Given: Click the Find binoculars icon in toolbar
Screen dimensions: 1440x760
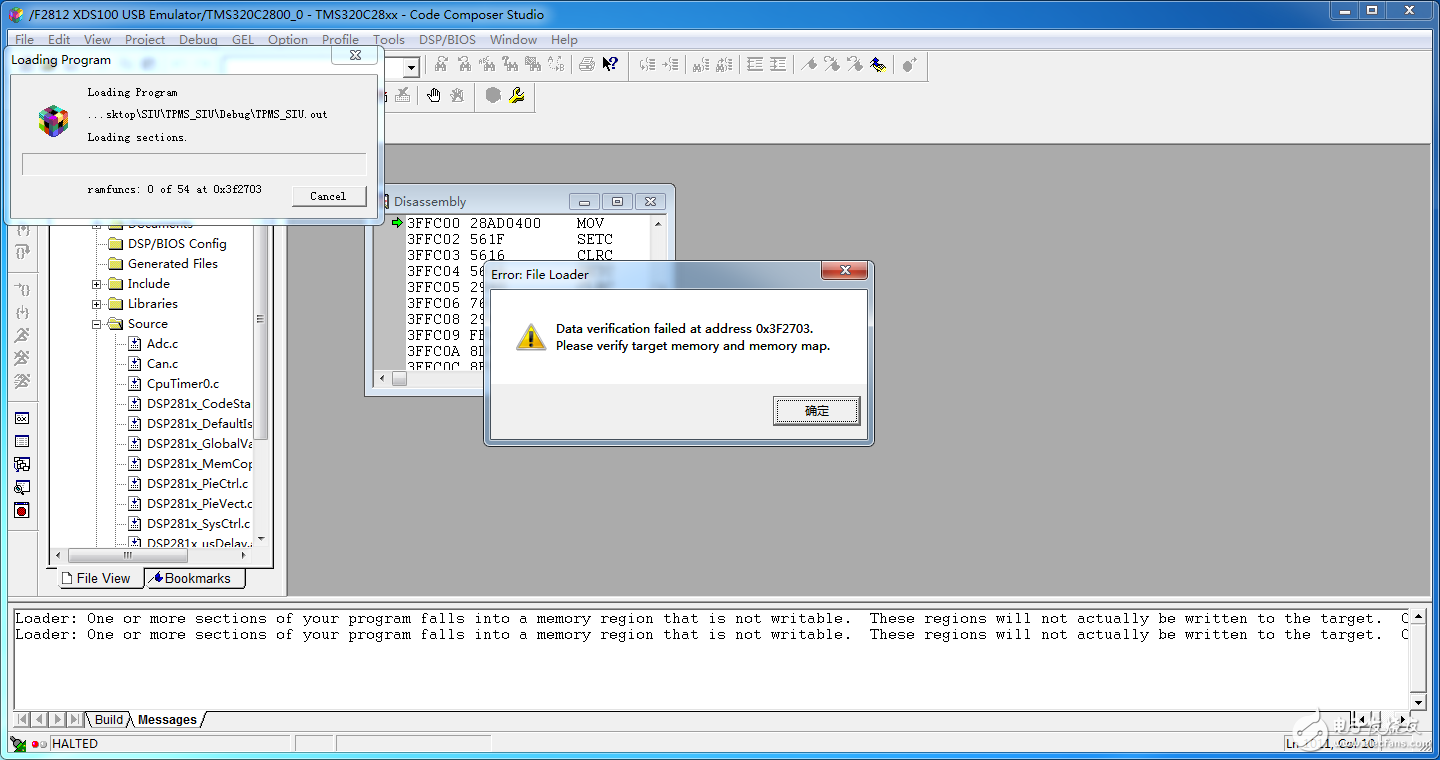Looking at the screenshot, I should tap(440, 64).
